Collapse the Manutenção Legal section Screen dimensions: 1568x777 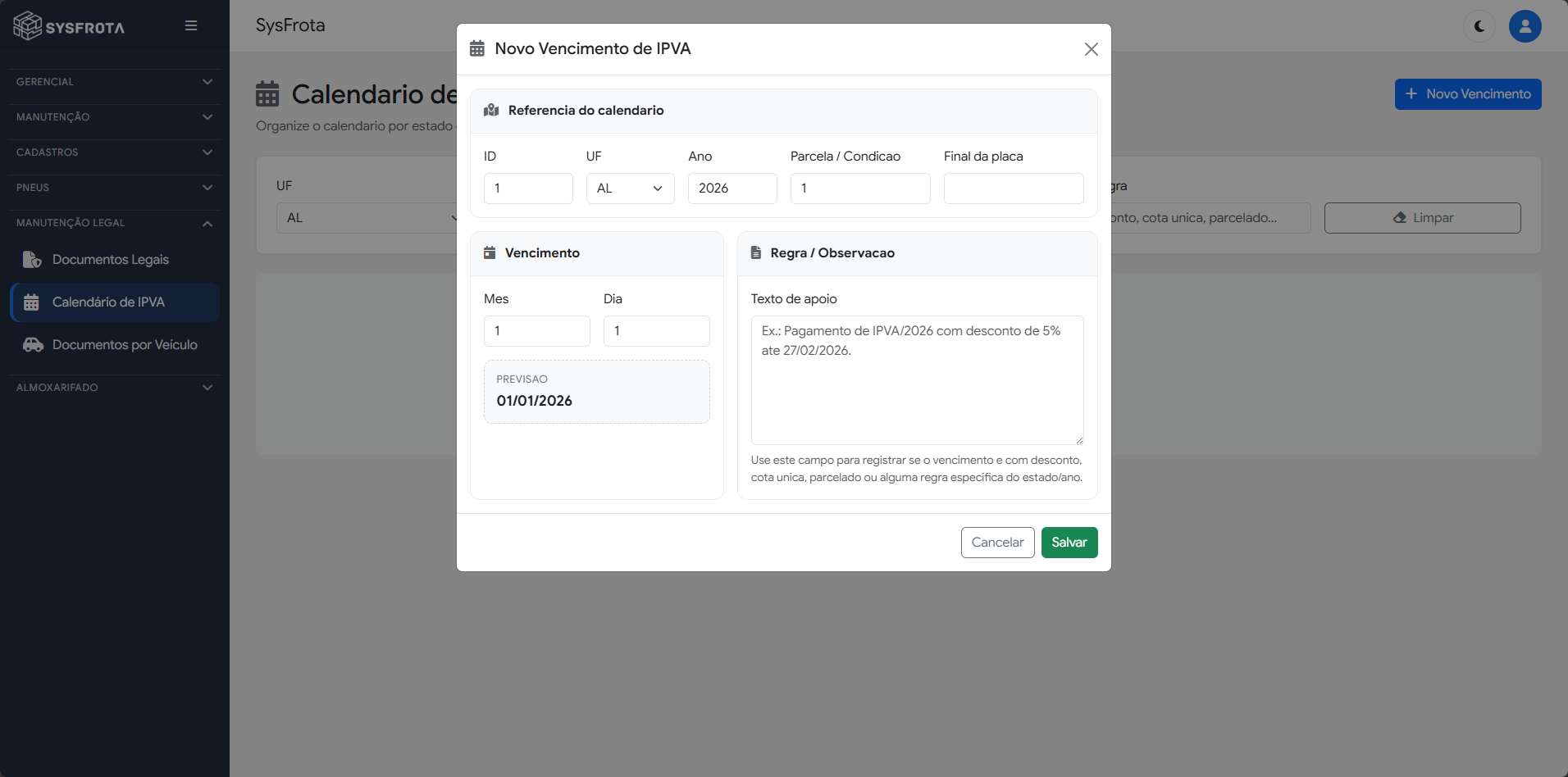click(x=114, y=223)
